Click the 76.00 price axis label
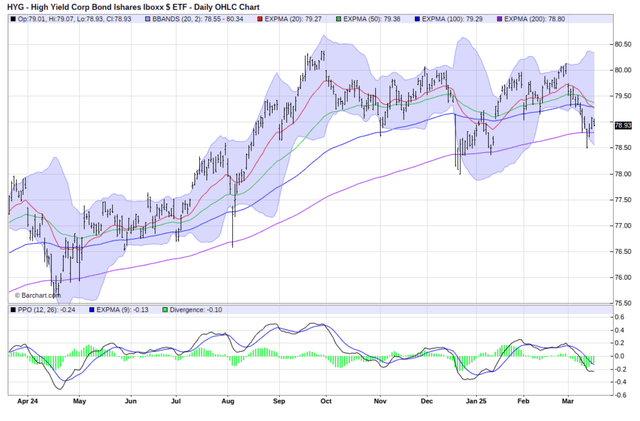This screenshot has height=421, width=640. click(623, 277)
